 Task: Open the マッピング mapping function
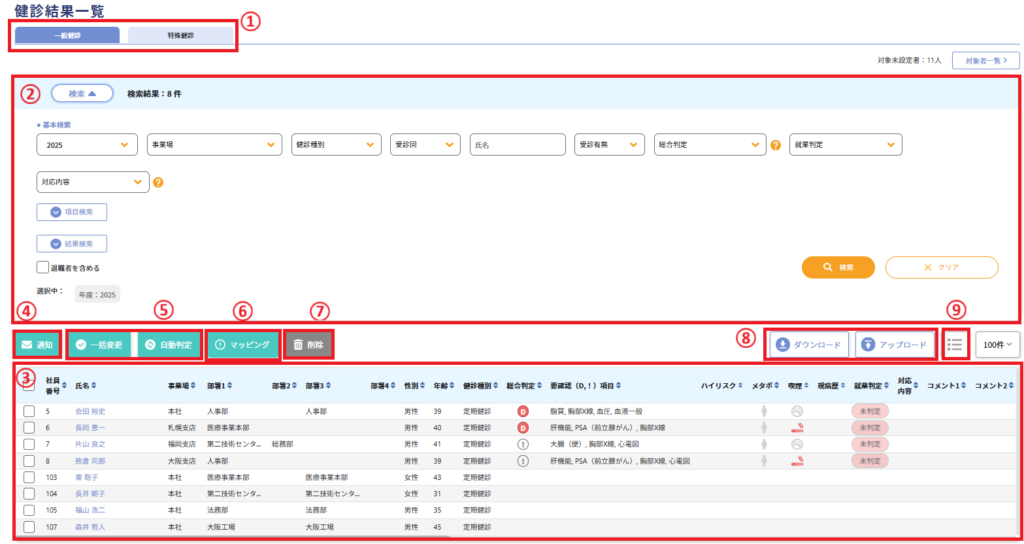pyautogui.click(x=243, y=344)
